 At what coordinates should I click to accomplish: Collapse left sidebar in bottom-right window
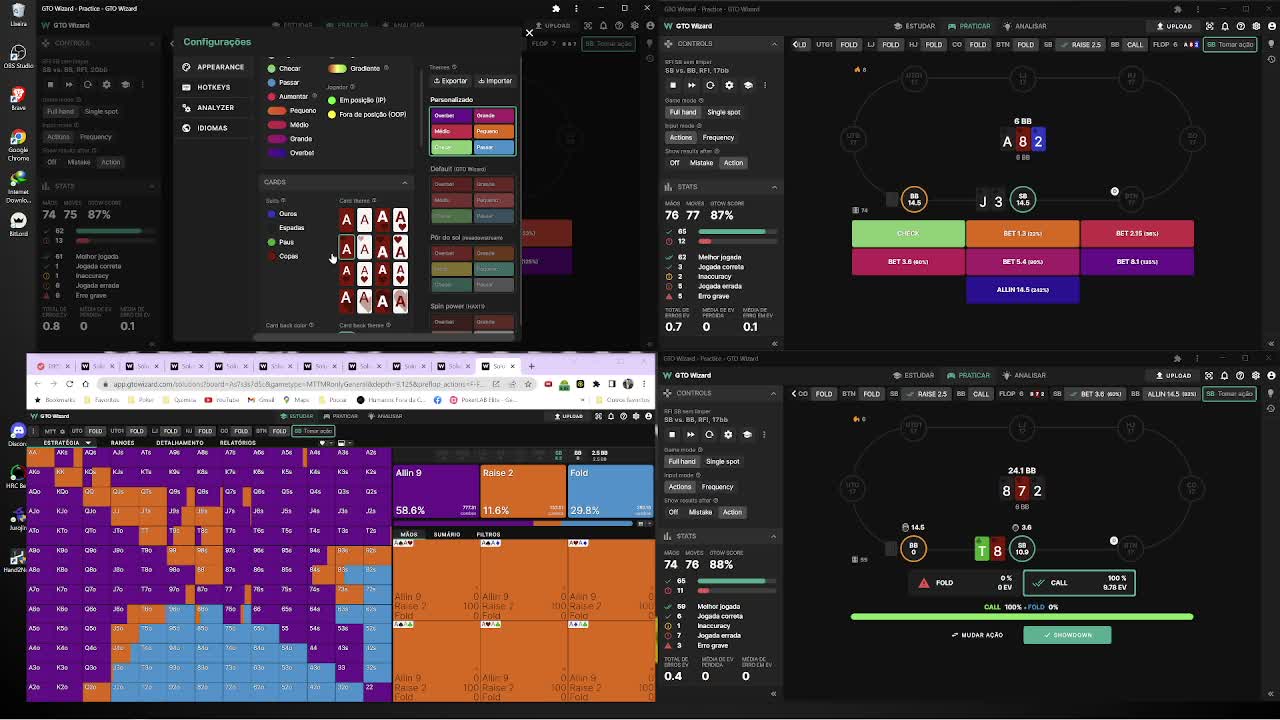coord(773,693)
